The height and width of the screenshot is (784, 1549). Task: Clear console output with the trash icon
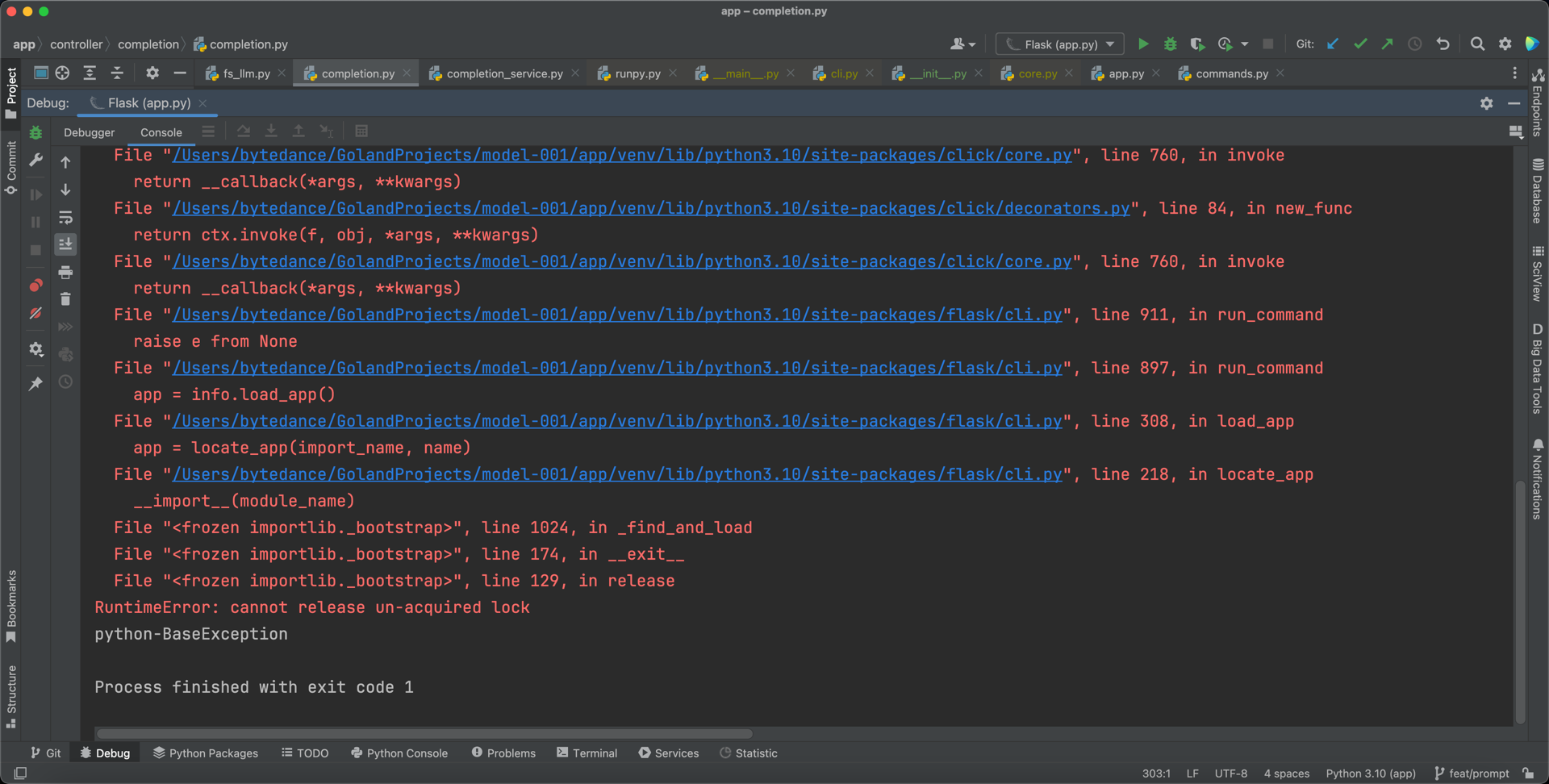tap(65, 299)
